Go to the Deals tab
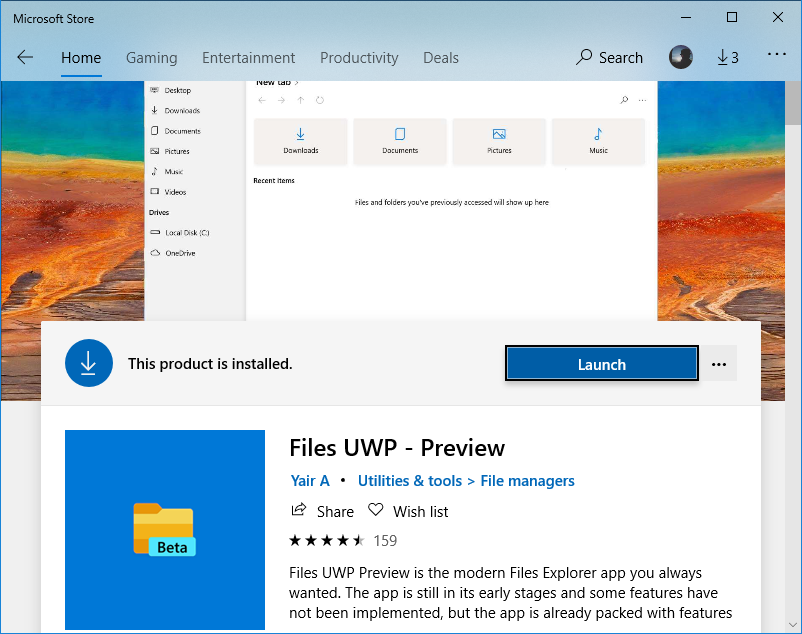The width and height of the screenshot is (802, 634). [440, 58]
